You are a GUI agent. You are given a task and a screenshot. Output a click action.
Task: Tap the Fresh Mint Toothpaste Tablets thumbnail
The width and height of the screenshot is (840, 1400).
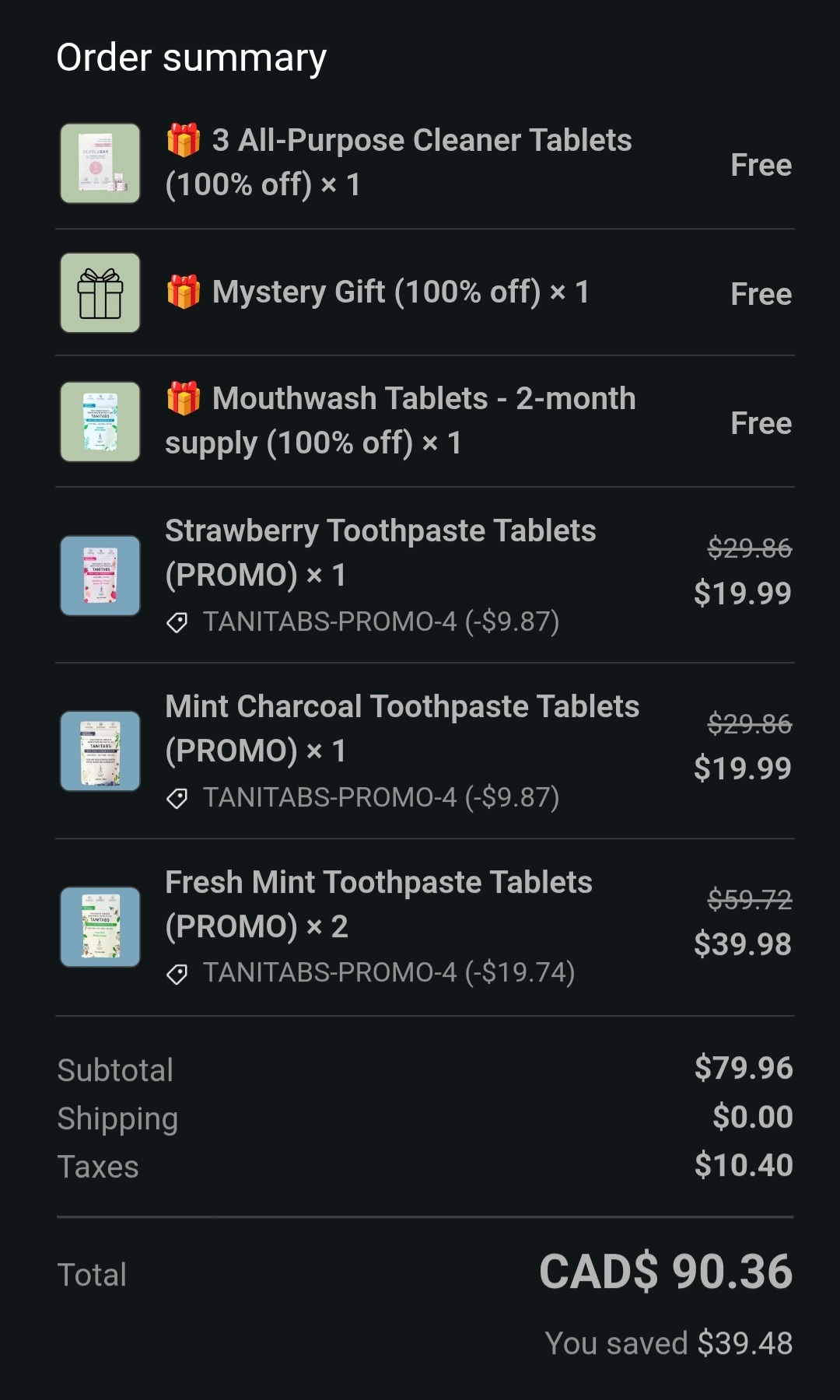(x=100, y=927)
